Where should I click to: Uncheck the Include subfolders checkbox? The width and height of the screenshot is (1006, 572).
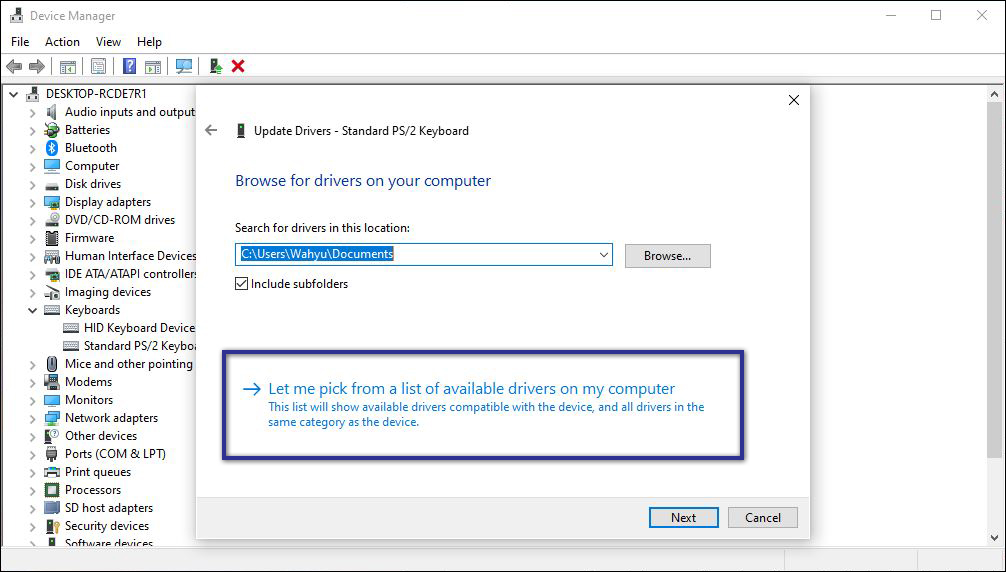(241, 283)
